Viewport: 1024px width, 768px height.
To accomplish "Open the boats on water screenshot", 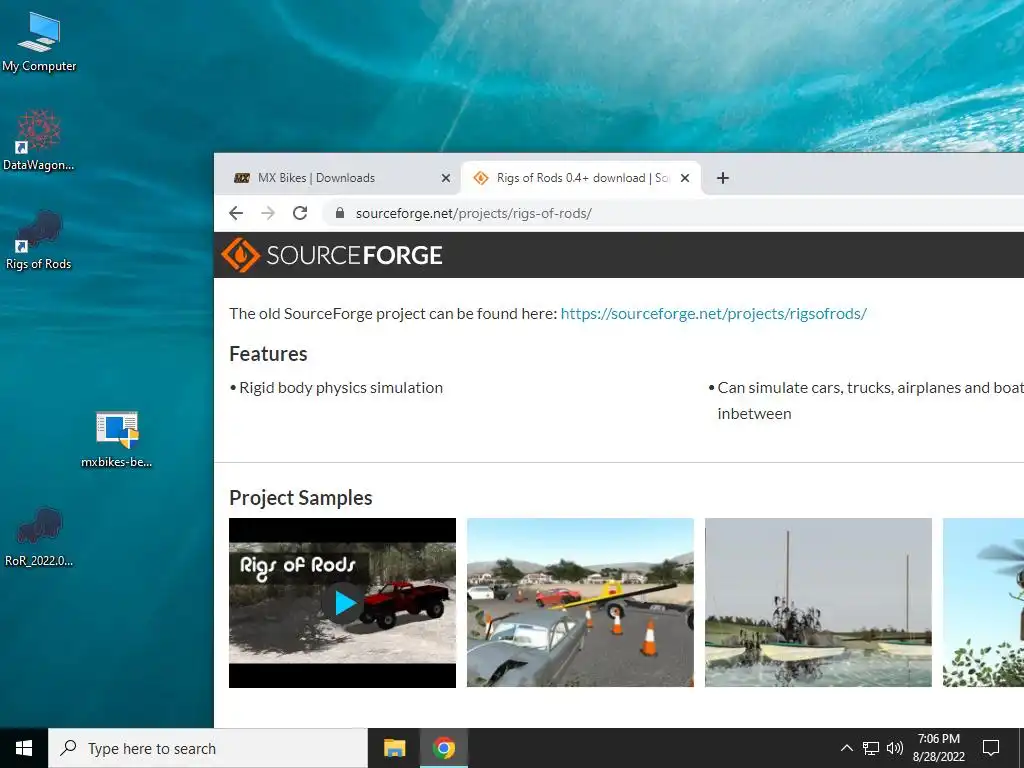I will 818,603.
